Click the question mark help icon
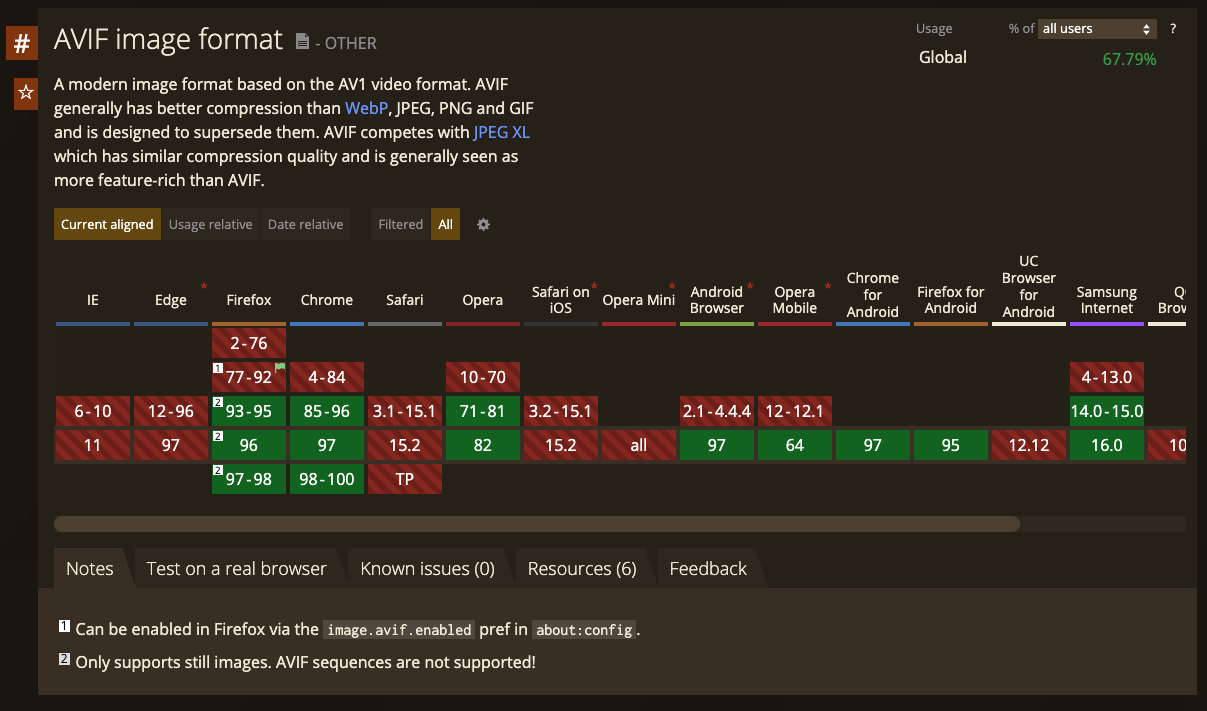Image resolution: width=1207 pixels, height=711 pixels. coord(1173,29)
